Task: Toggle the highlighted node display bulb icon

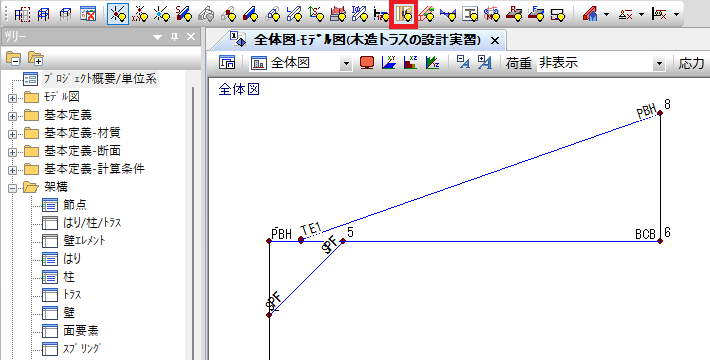Action: 118,14
